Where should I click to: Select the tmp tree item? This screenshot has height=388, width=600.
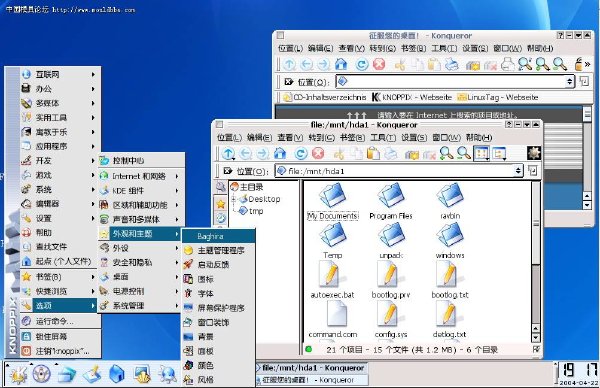(251, 211)
